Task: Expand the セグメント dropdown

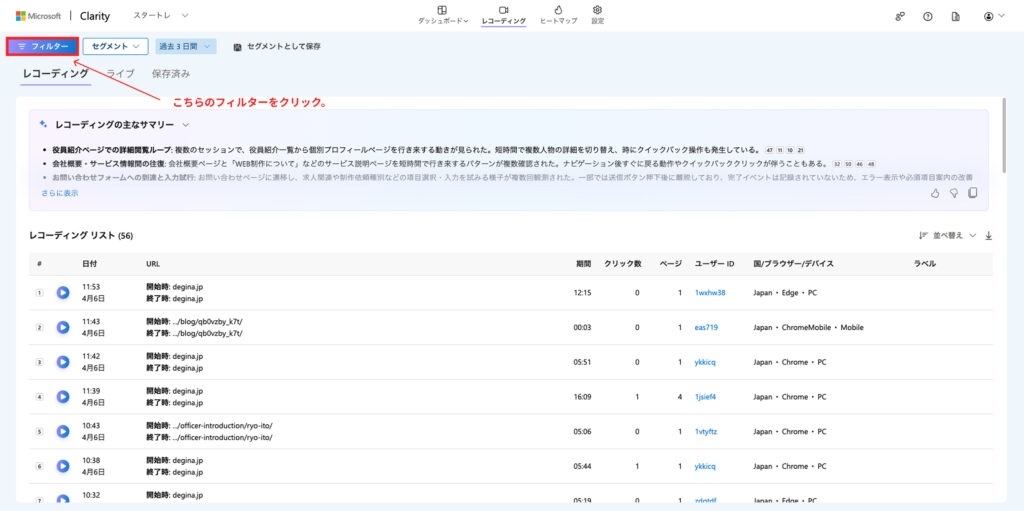Action: click(x=116, y=46)
